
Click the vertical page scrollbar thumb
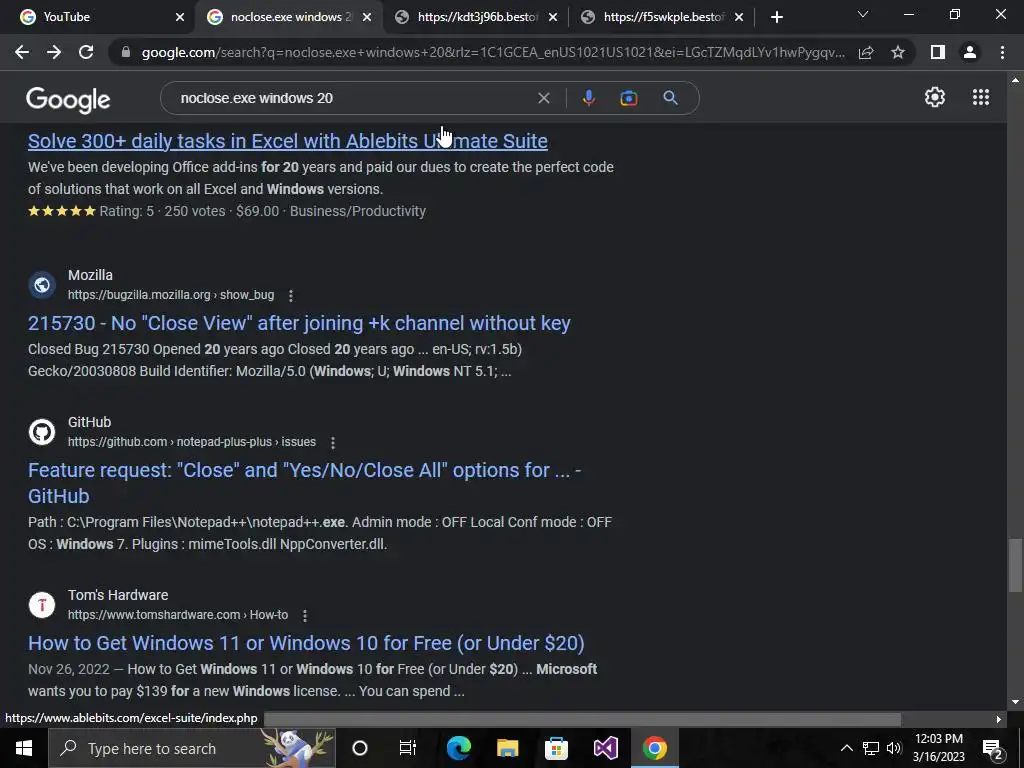1015,565
